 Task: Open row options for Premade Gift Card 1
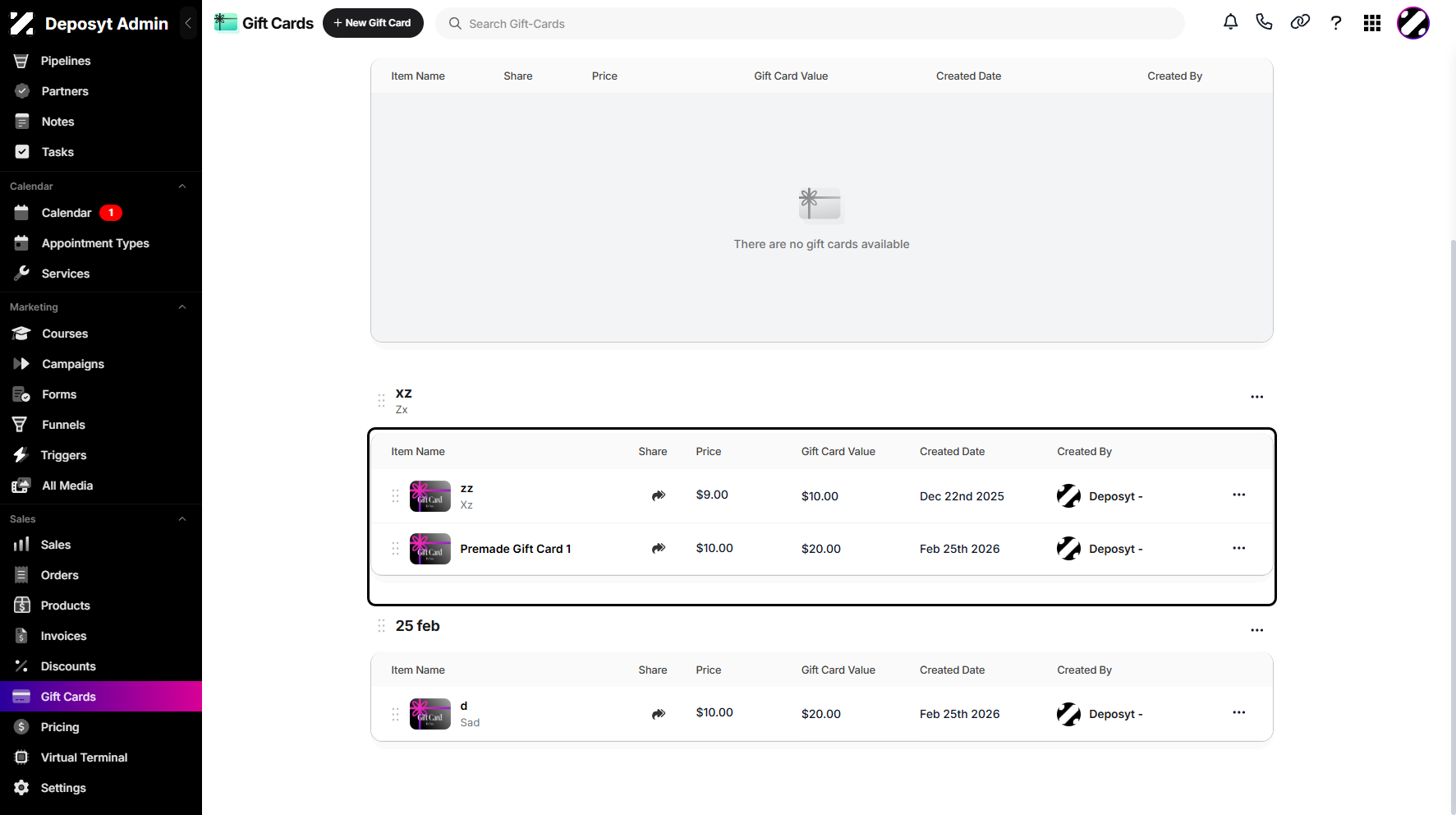(x=1239, y=548)
